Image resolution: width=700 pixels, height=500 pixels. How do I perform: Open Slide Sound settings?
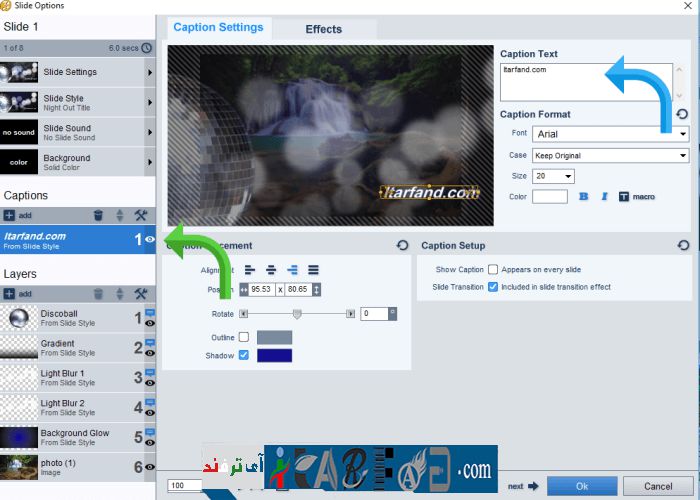coord(78,132)
